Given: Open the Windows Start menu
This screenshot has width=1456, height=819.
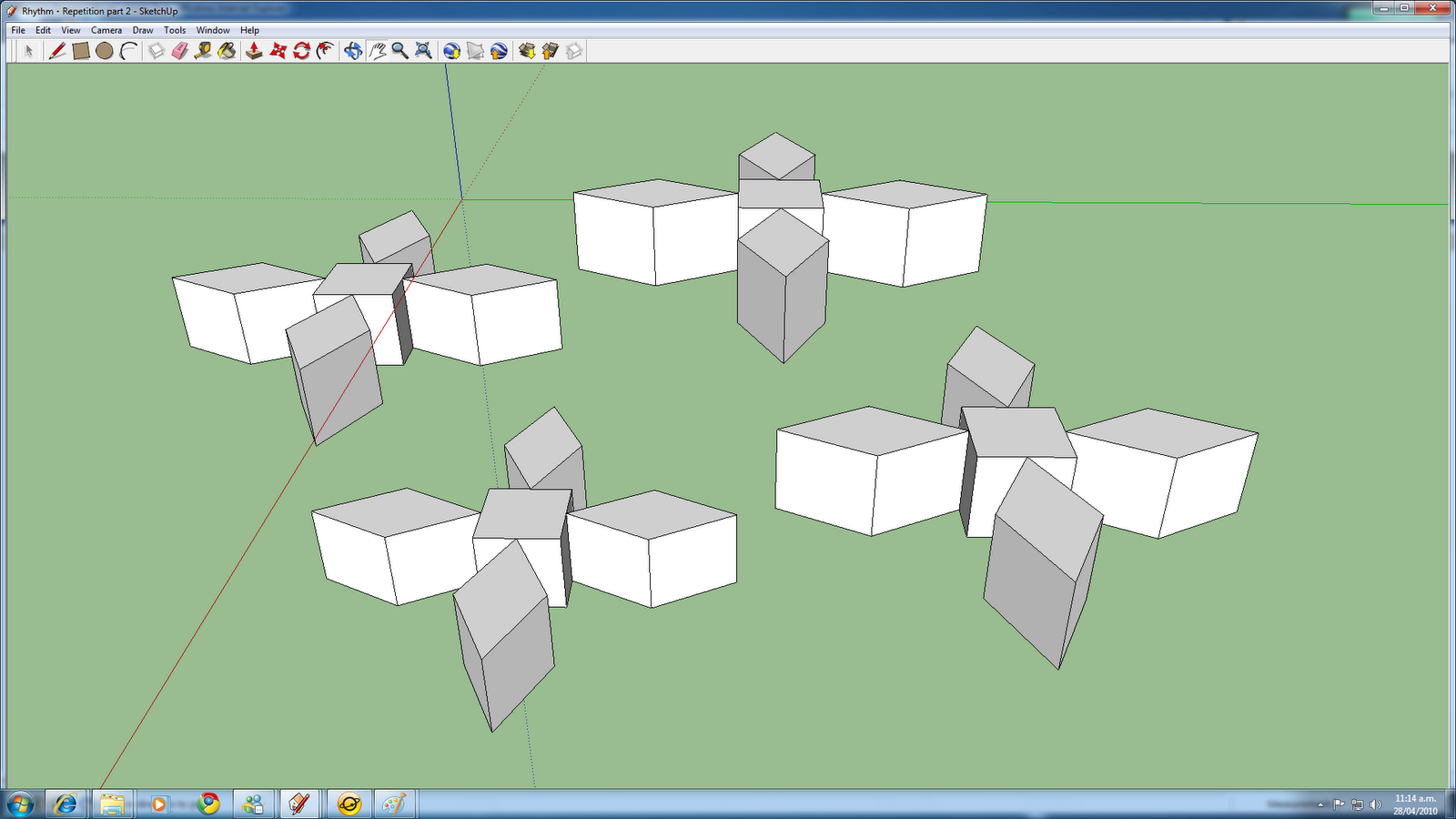Looking at the screenshot, I should (19, 804).
